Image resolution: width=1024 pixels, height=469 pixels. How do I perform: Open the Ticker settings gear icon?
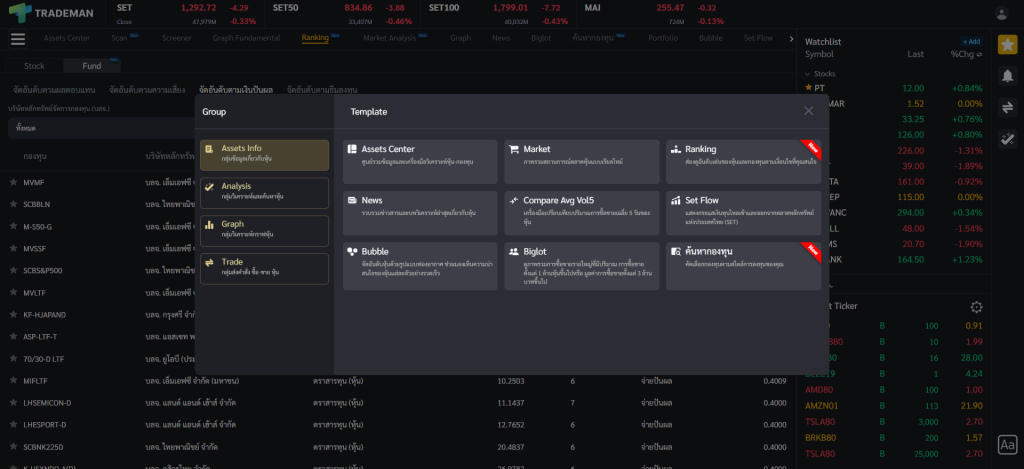pyautogui.click(x=976, y=307)
